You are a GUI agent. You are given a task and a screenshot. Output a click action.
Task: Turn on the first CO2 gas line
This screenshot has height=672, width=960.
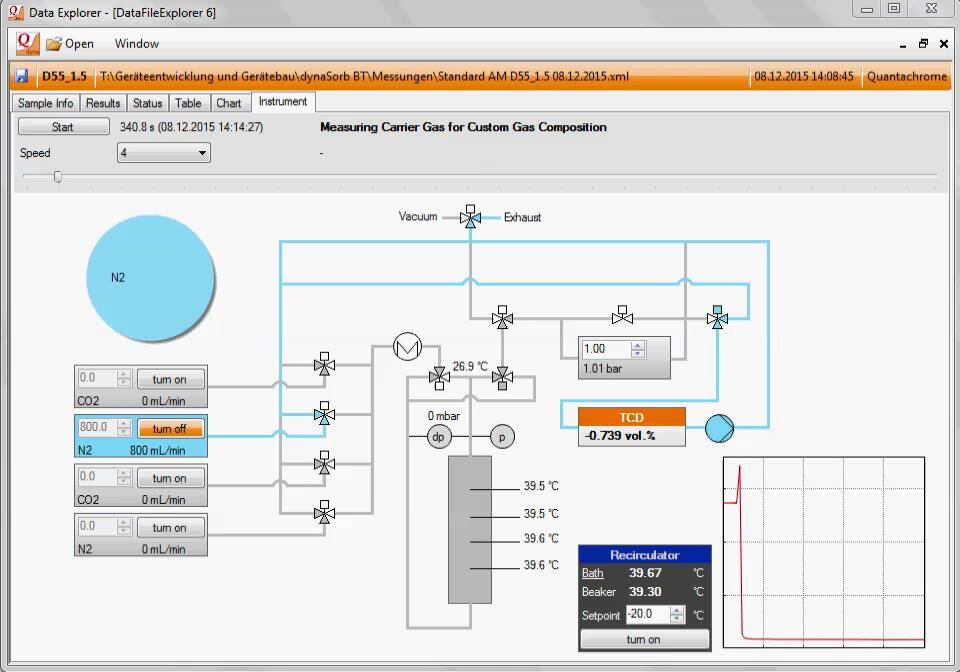pyautogui.click(x=170, y=379)
